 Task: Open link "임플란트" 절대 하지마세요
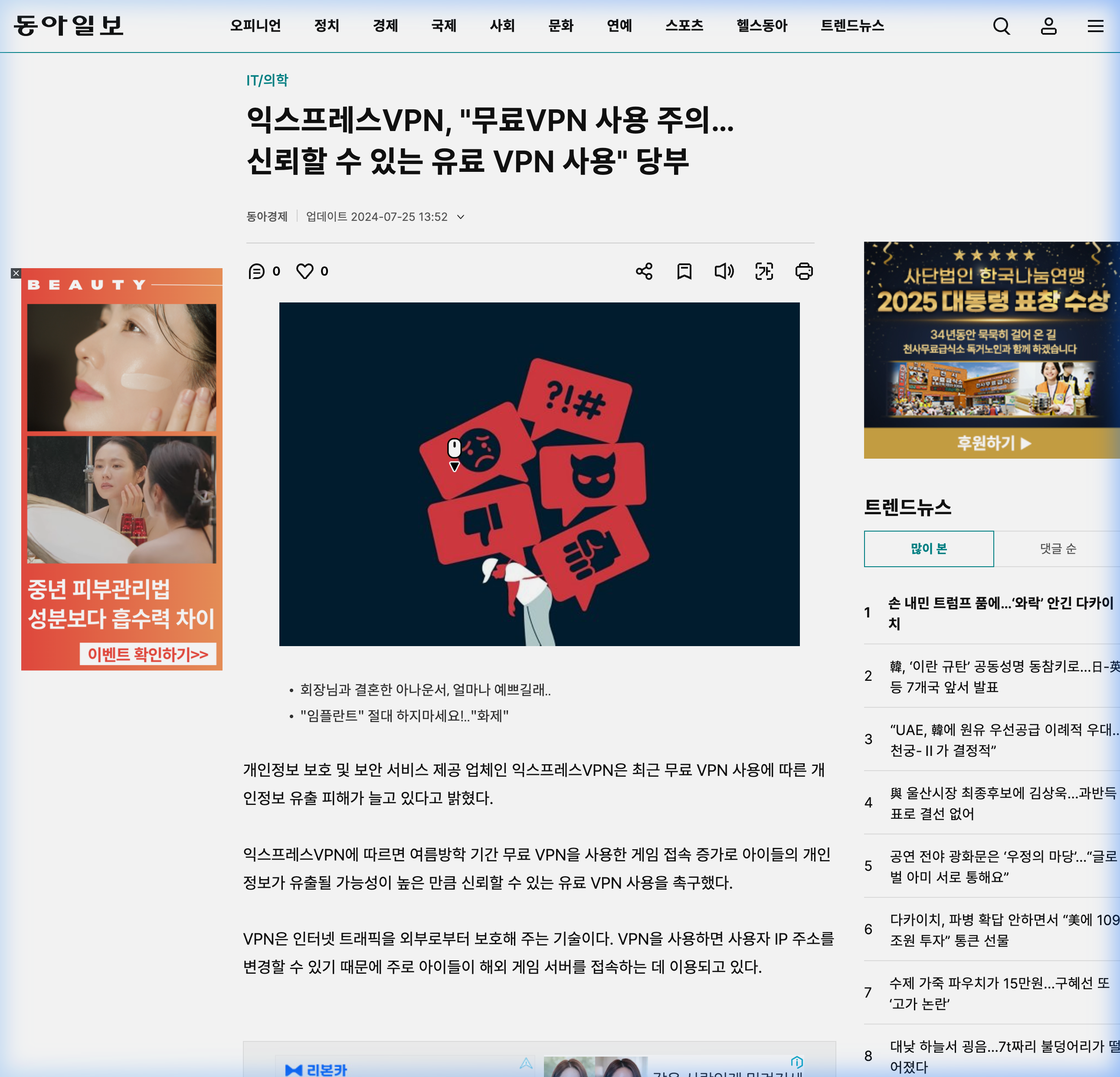tap(404, 716)
